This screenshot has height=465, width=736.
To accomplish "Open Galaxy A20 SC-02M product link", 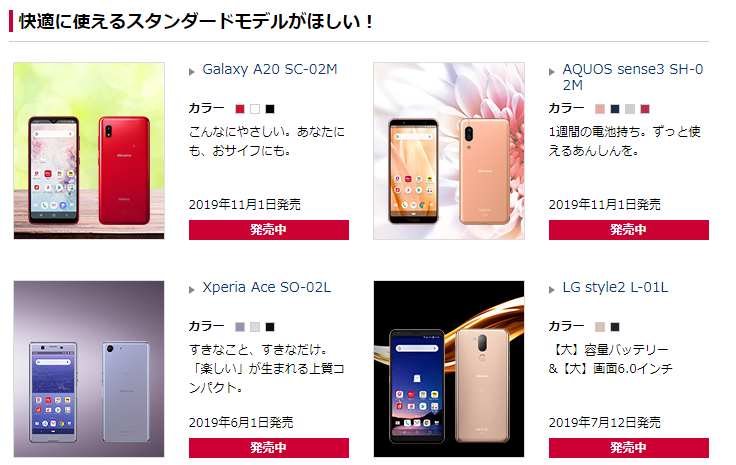I will pos(270,69).
